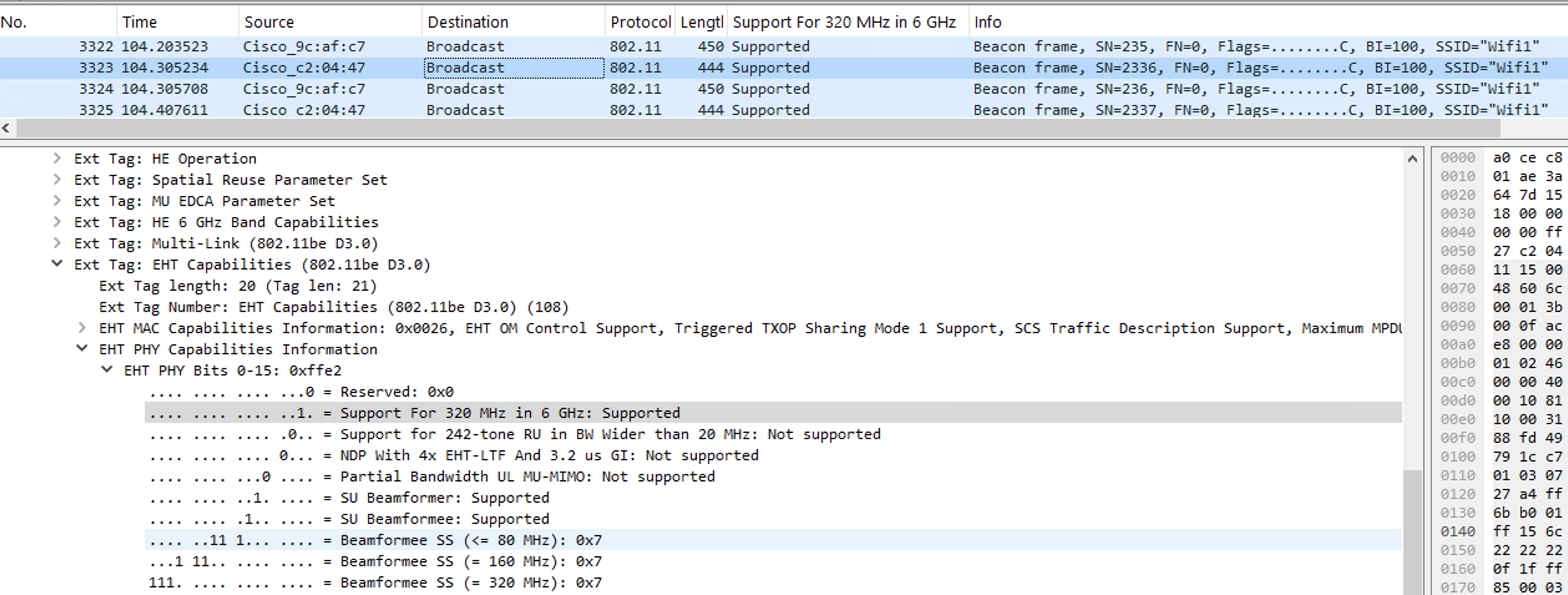Click source Cisco_9c:af:c7 of packet 3322
1568x595 pixels.
tap(304, 47)
